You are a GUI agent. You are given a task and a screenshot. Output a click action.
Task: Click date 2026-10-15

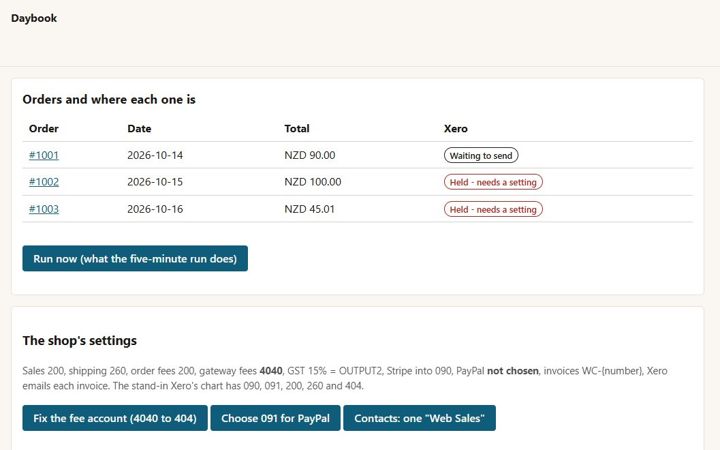tap(155, 182)
